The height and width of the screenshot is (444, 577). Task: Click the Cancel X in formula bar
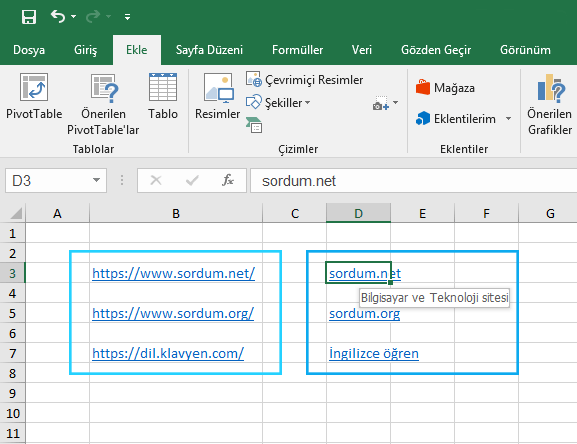(x=156, y=180)
